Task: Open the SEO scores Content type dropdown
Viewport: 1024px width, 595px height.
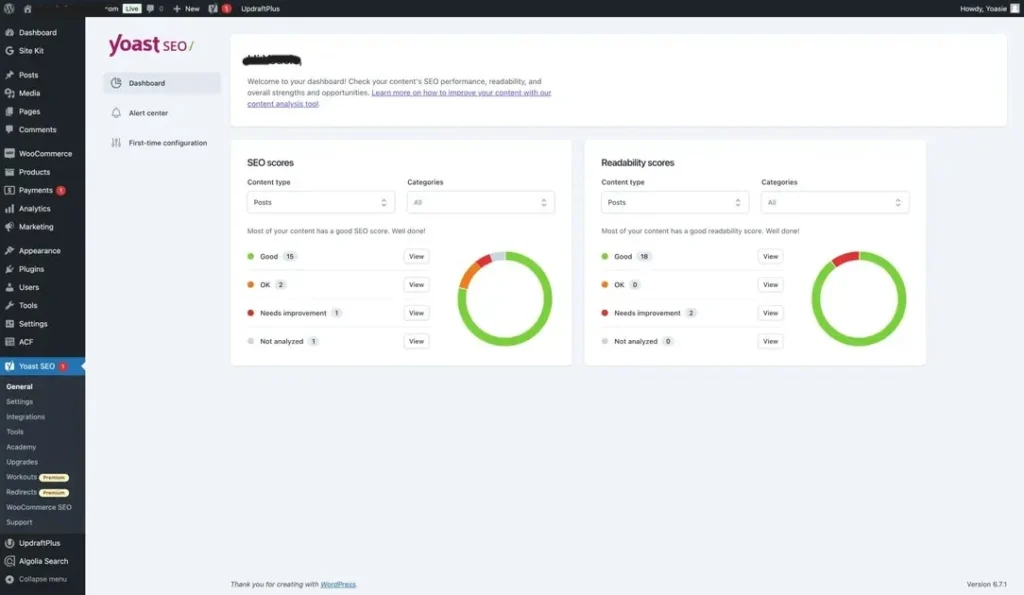Action: (320, 201)
